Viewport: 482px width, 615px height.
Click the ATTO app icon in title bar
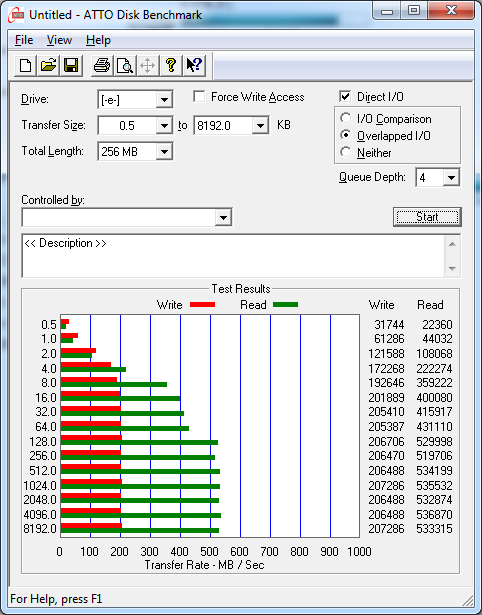(x=16, y=15)
